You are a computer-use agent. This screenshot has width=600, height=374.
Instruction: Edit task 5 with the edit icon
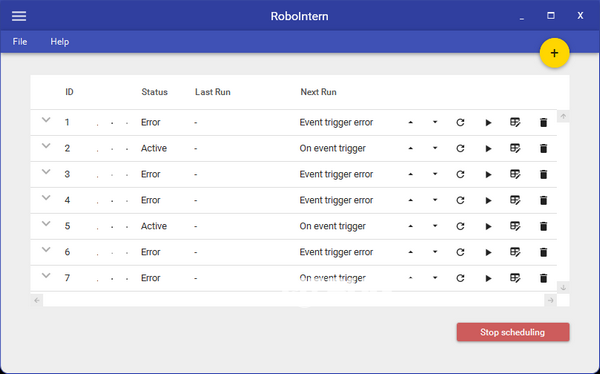click(515, 226)
